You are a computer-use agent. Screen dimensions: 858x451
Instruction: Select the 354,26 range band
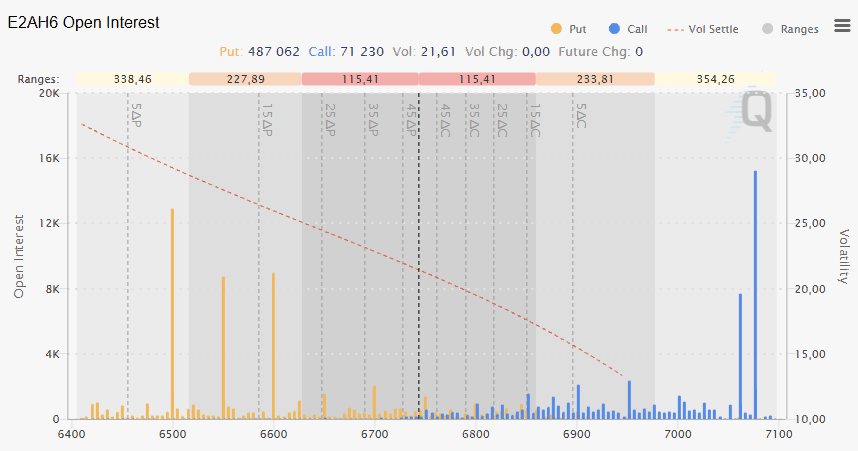[715, 78]
